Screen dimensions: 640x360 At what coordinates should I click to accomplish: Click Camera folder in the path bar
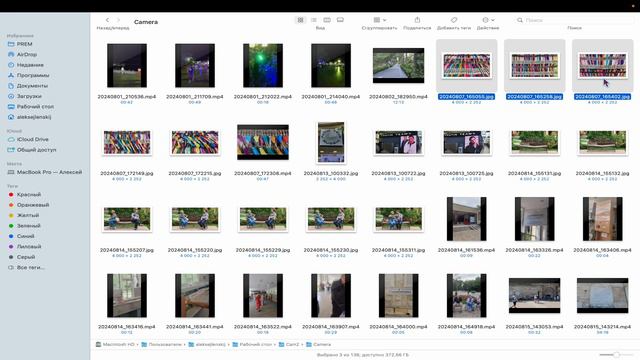point(319,344)
